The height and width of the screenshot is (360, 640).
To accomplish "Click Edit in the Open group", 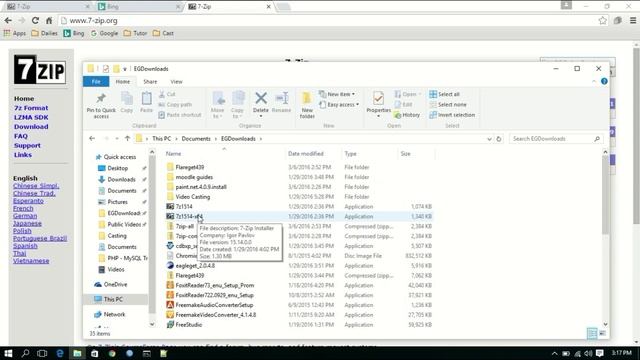I will click(x=403, y=105).
